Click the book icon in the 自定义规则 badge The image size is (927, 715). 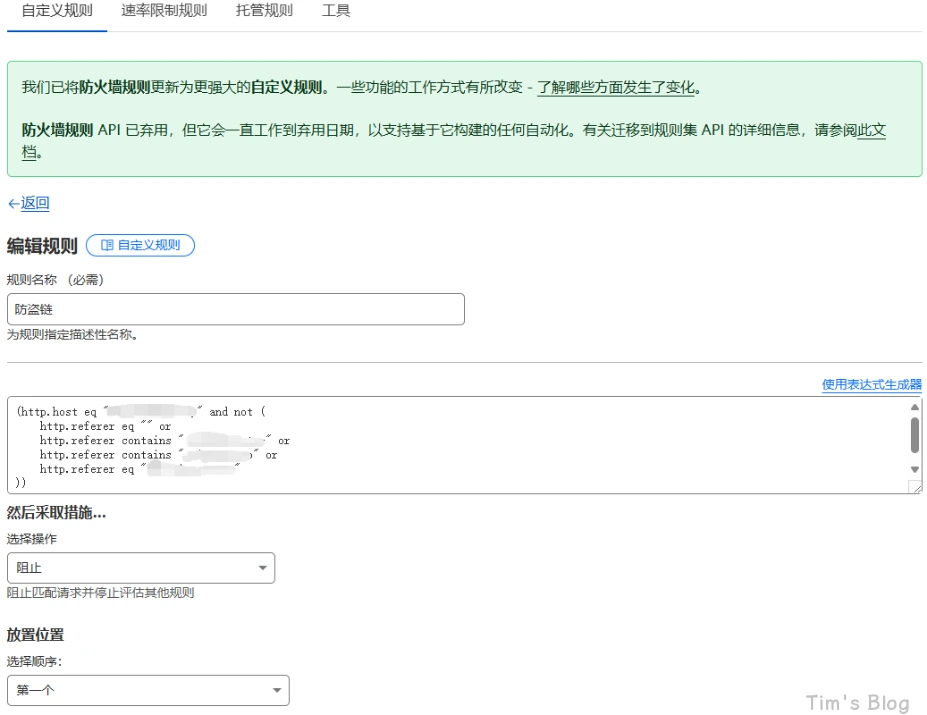(x=107, y=245)
